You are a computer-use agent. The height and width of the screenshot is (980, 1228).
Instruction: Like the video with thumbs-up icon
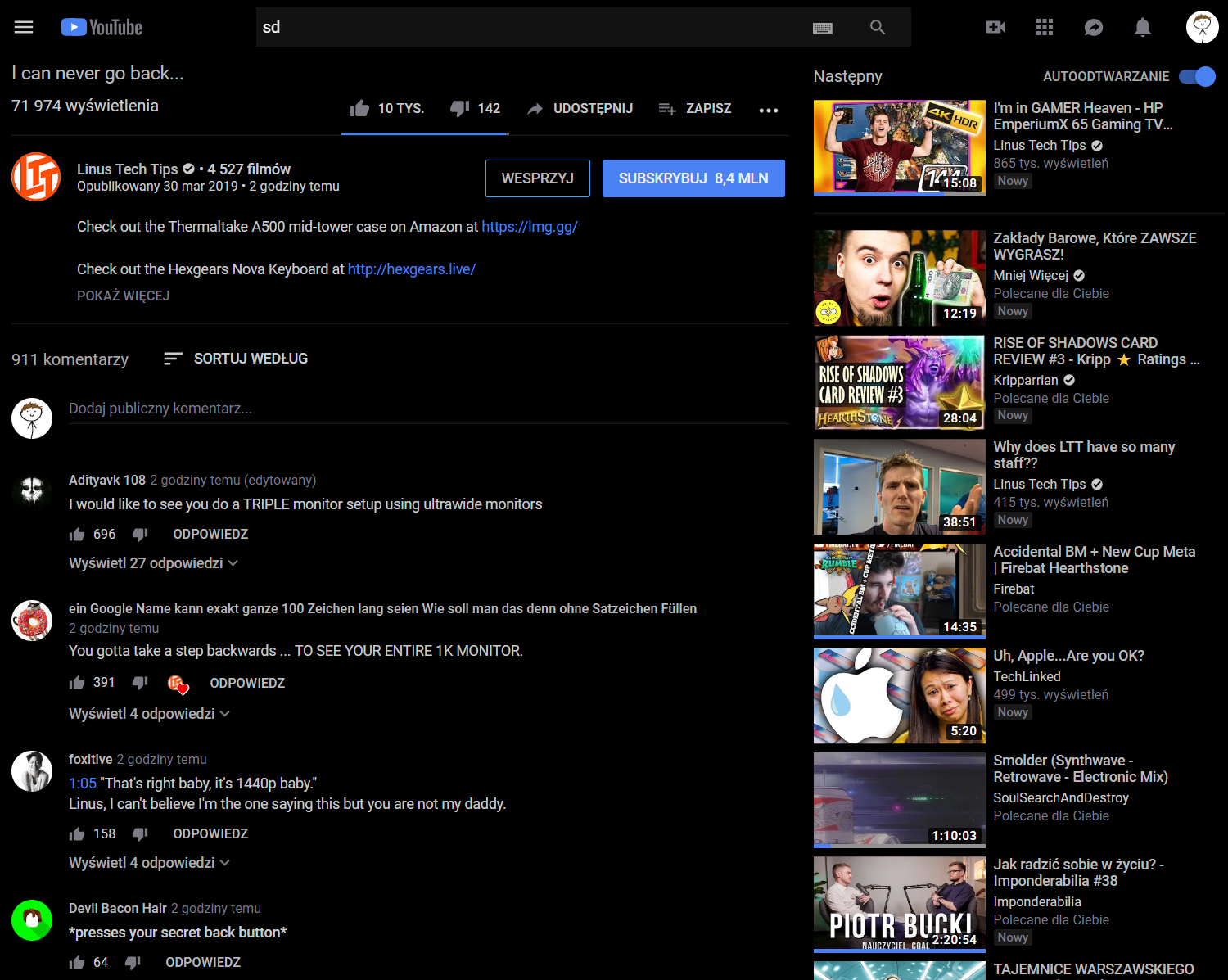click(x=359, y=108)
